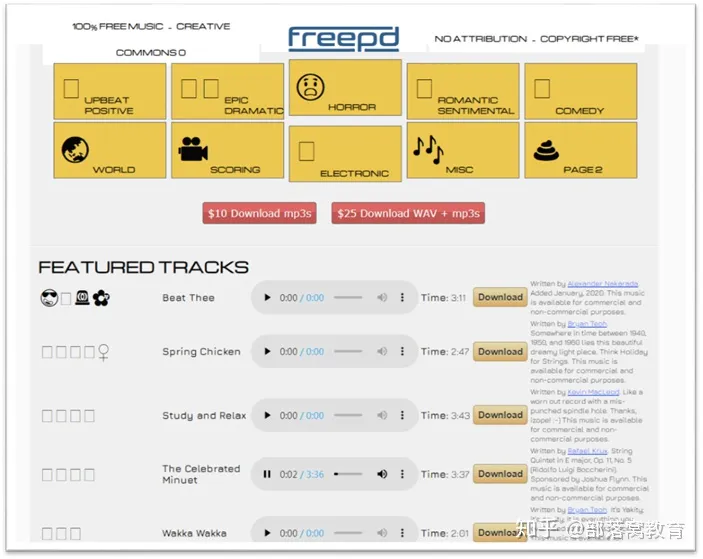
Task: Click the $25 Download WAV + mp3s button
Action: coord(408,214)
